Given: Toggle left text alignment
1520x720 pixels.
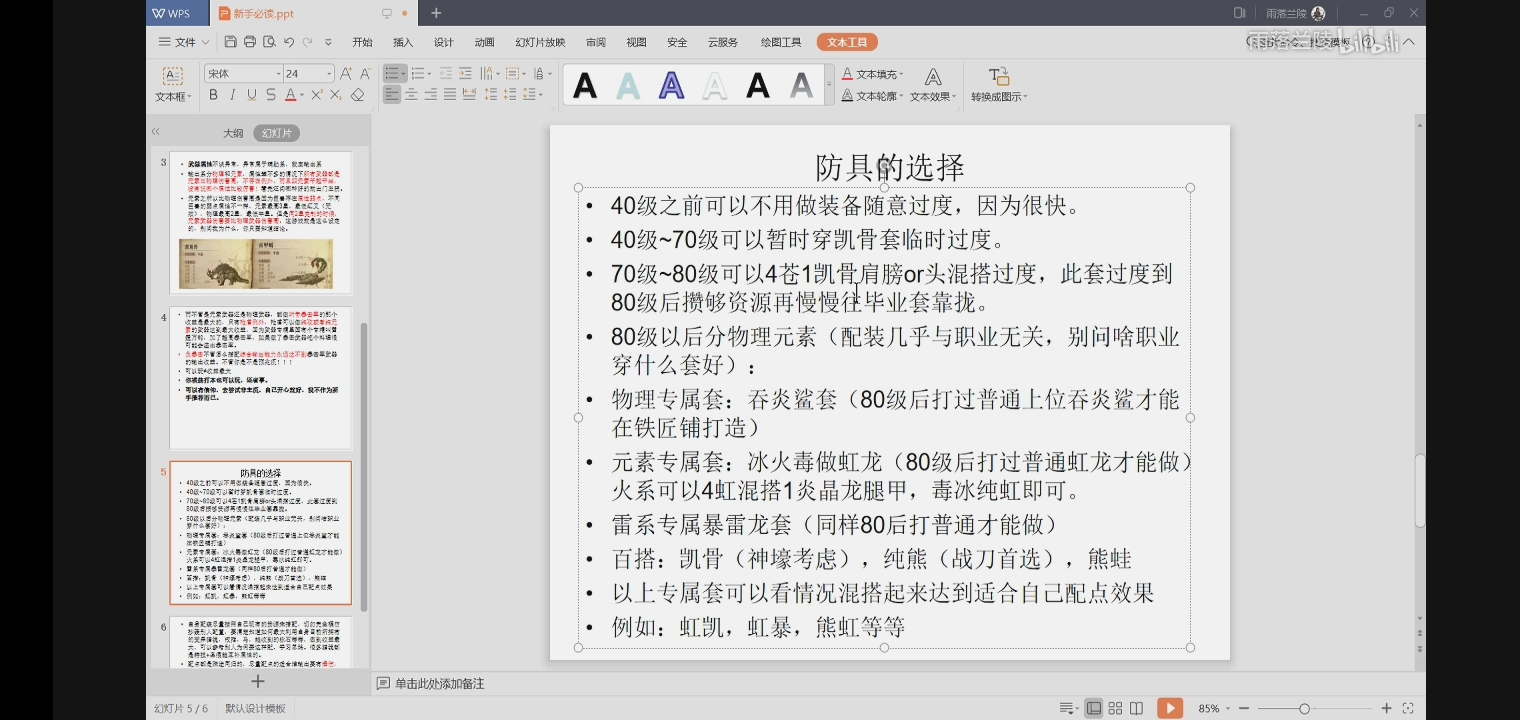Looking at the screenshot, I should (x=392, y=95).
